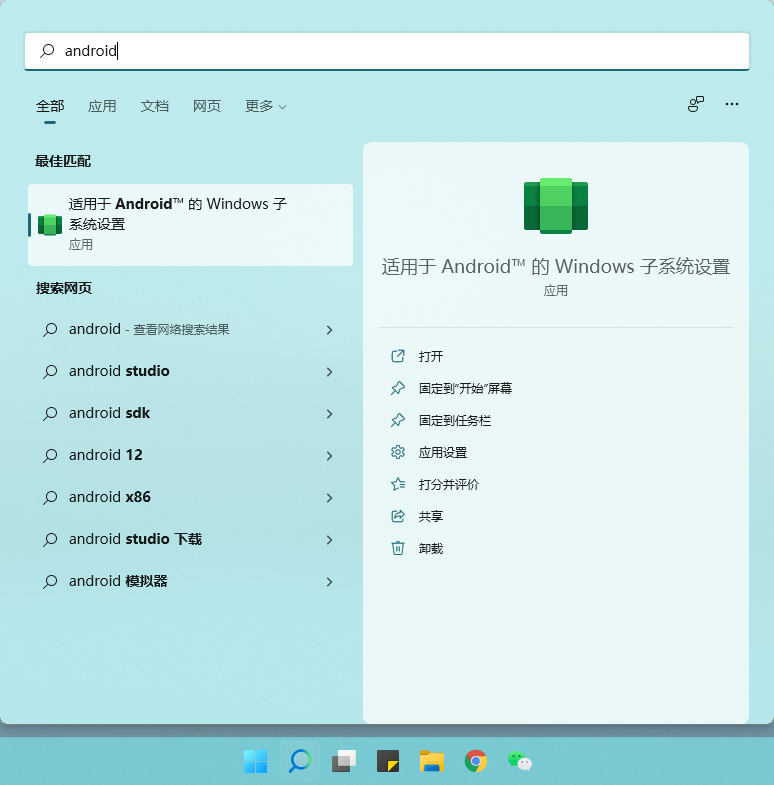Viewport: 774px width, 785px height.
Task: Switch to the 网页 filter tab
Action: (207, 106)
